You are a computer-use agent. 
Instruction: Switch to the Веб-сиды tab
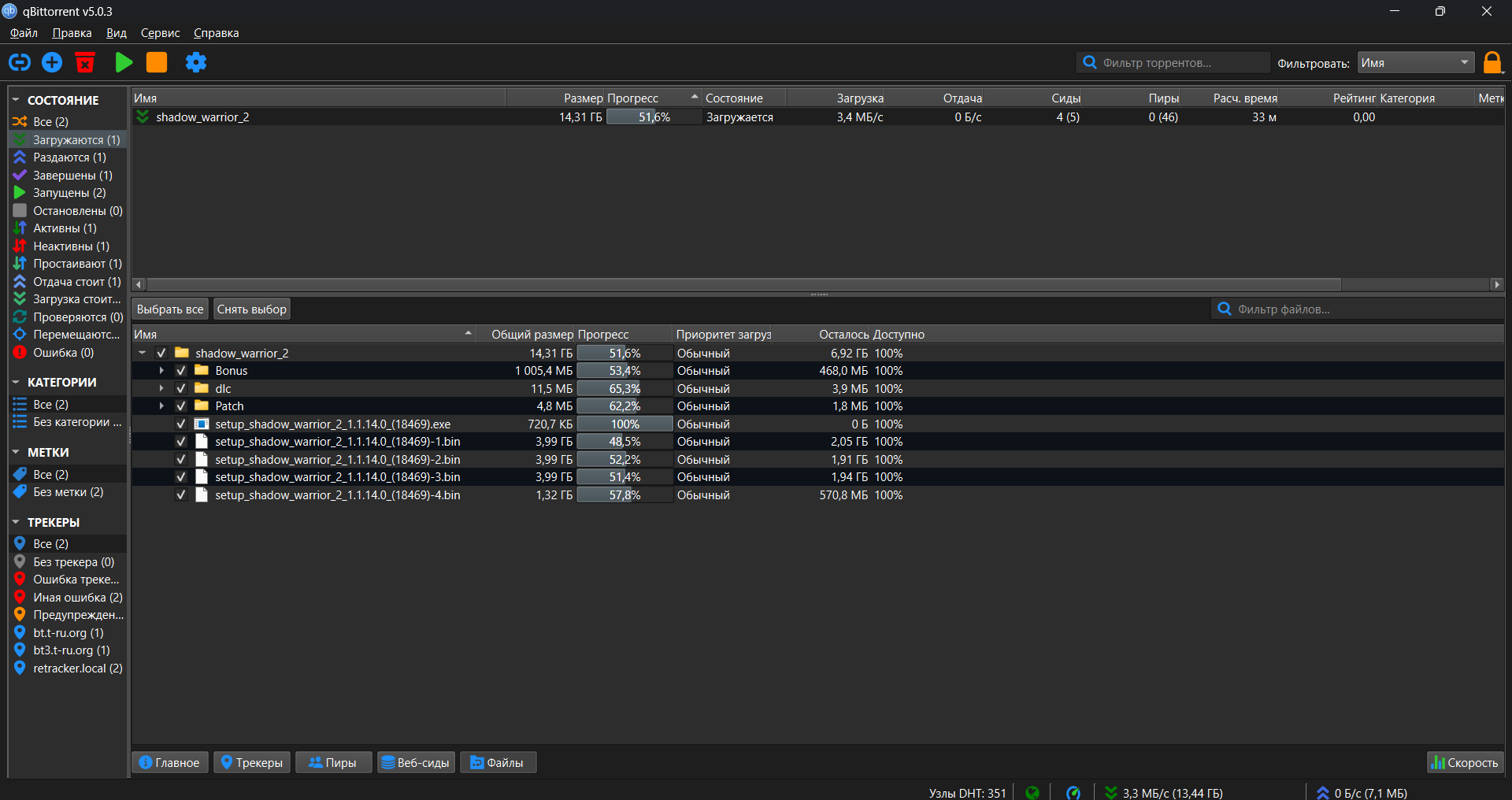coord(416,762)
